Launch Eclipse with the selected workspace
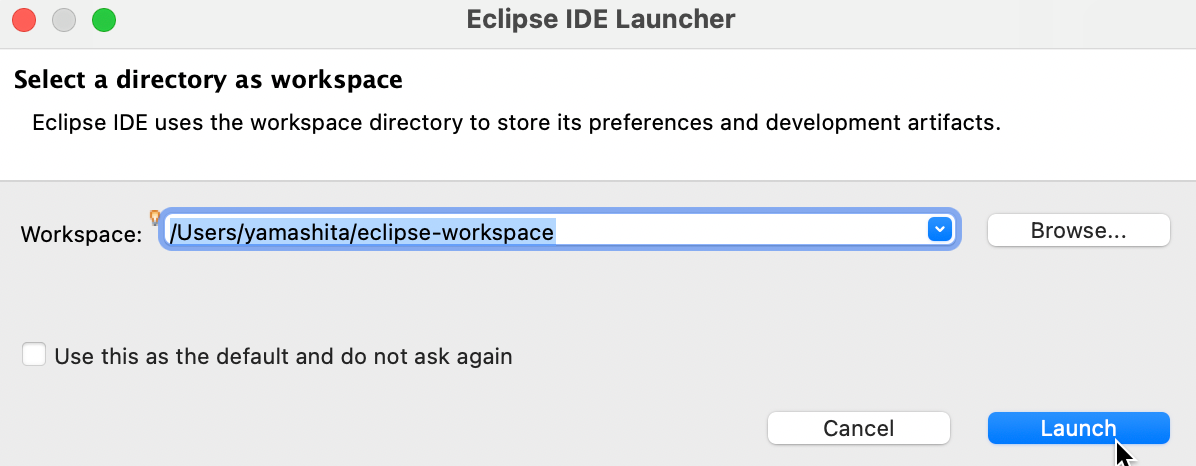The width and height of the screenshot is (1196, 466). click(x=1079, y=428)
